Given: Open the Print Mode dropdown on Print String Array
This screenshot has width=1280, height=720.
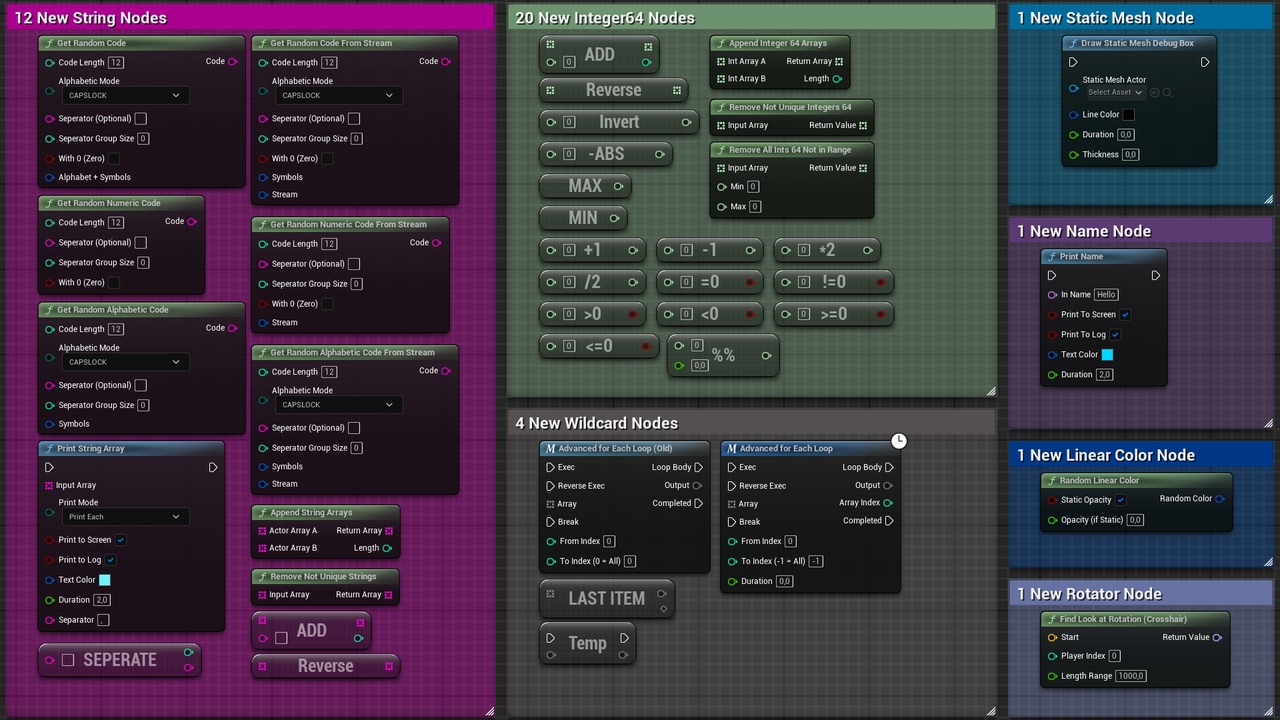Looking at the screenshot, I should click(x=123, y=516).
